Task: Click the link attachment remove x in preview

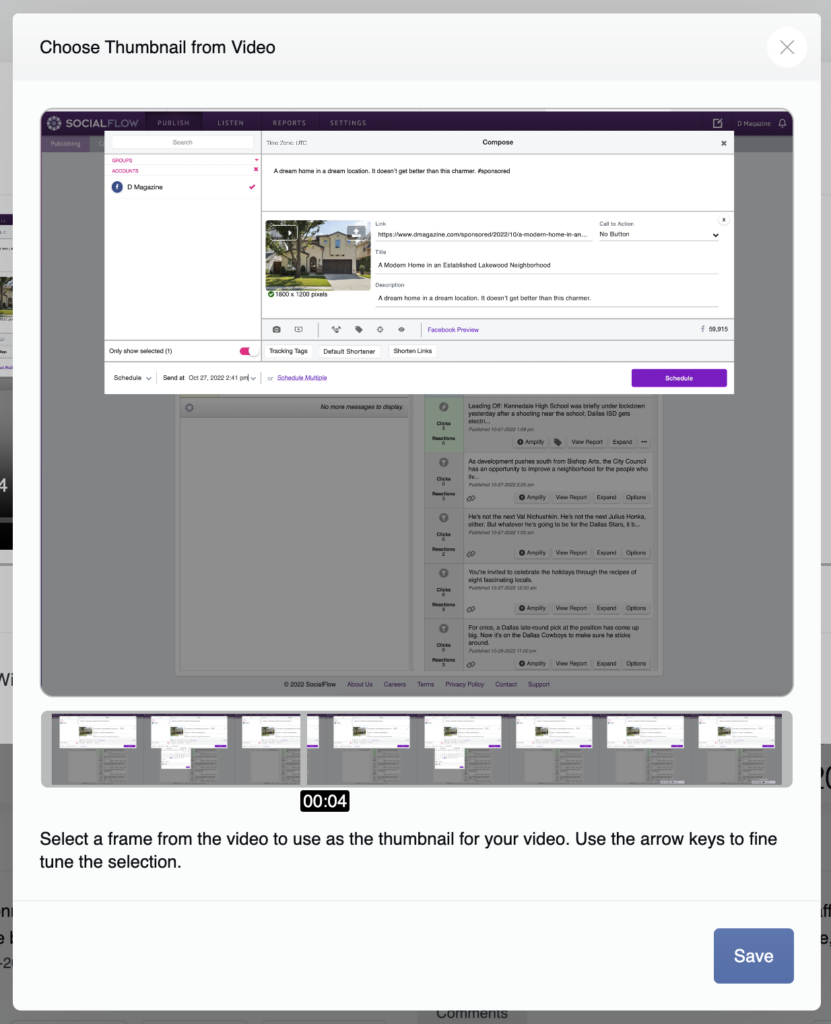Action: 723,220
